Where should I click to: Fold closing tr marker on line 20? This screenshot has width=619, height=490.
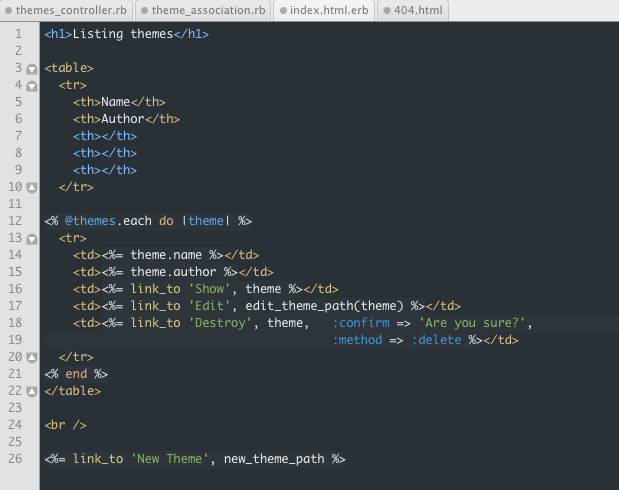(x=32, y=358)
